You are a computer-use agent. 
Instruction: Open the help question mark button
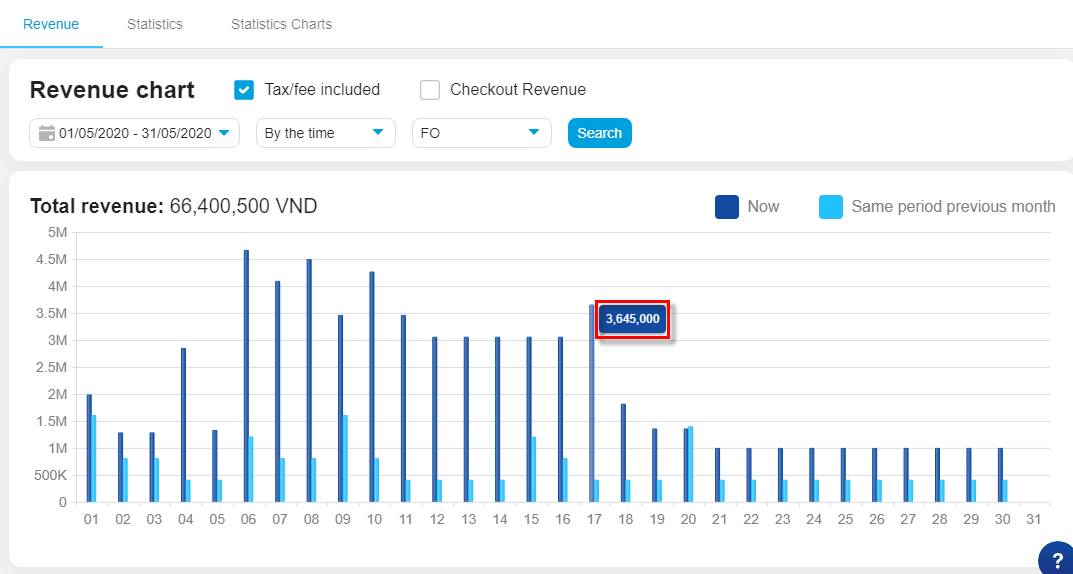(x=1056, y=559)
